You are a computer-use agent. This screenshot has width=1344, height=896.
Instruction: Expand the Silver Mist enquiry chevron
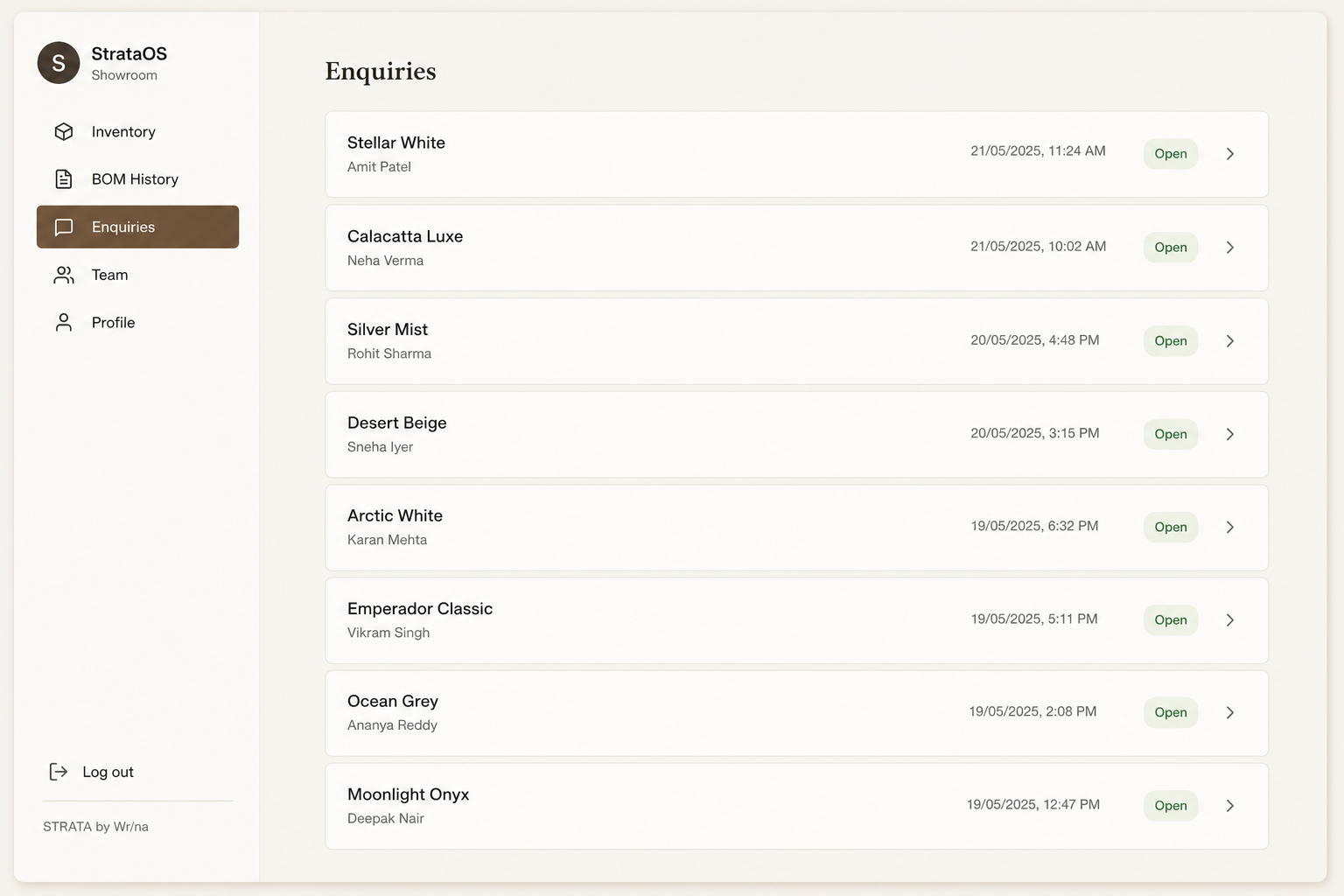coord(1230,341)
